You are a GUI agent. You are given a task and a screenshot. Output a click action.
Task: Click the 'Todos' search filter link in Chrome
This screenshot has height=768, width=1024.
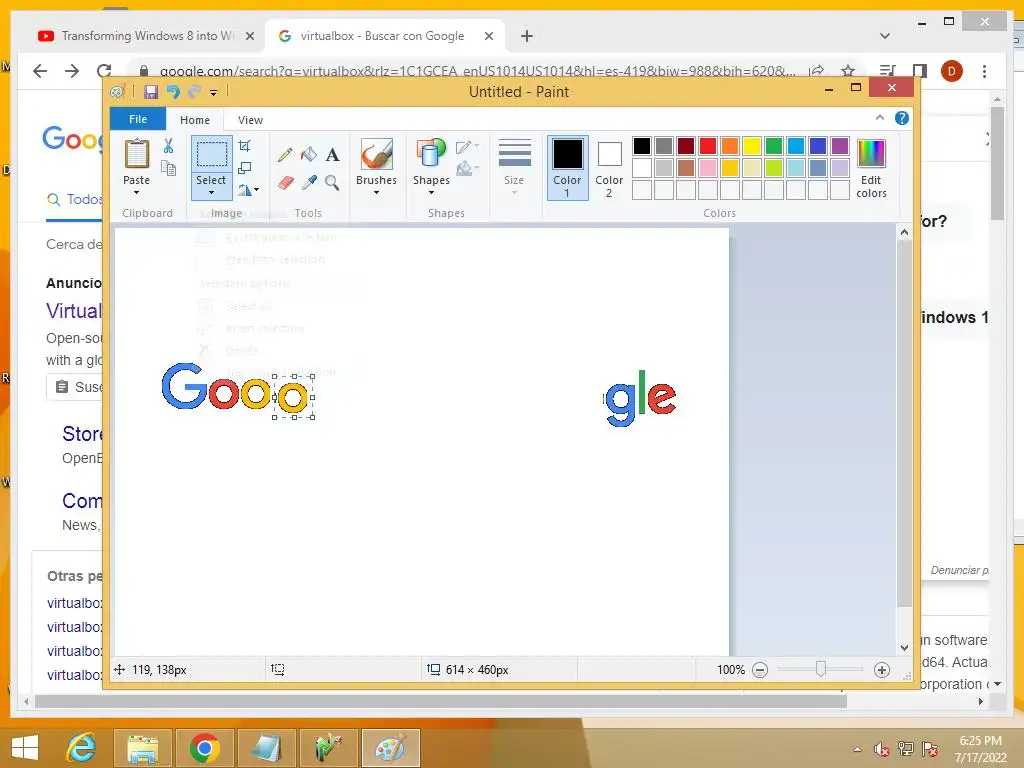(x=74, y=199)
